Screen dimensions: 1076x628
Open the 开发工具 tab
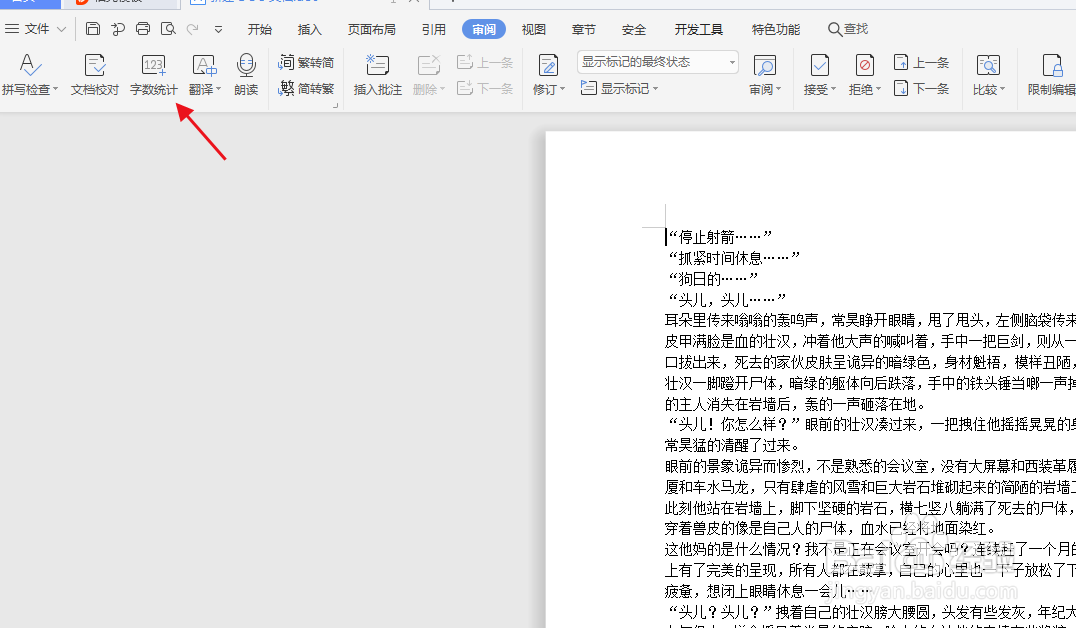tap(699, 30)
